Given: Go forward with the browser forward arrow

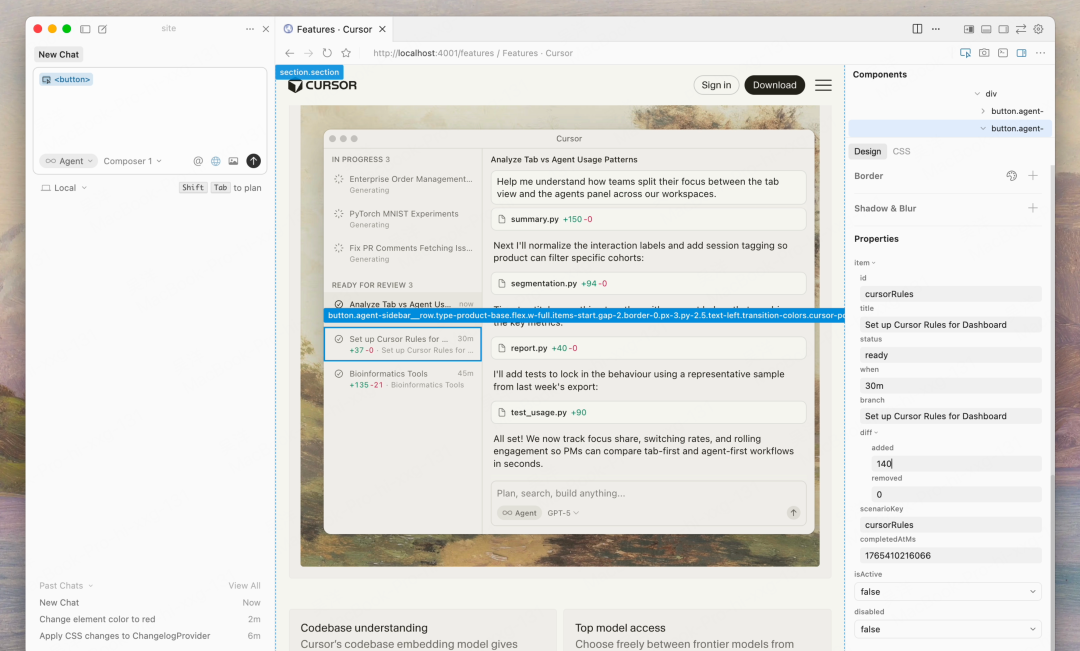Looking at the screenshot, I should coord(308,53).
